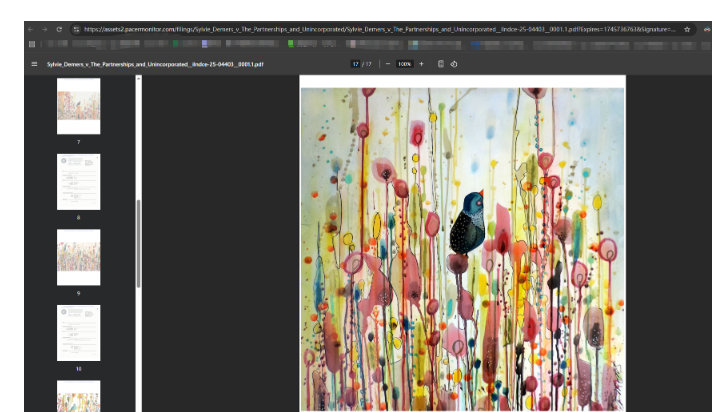Open page 10 thumbnail

(x=79, y=333)
